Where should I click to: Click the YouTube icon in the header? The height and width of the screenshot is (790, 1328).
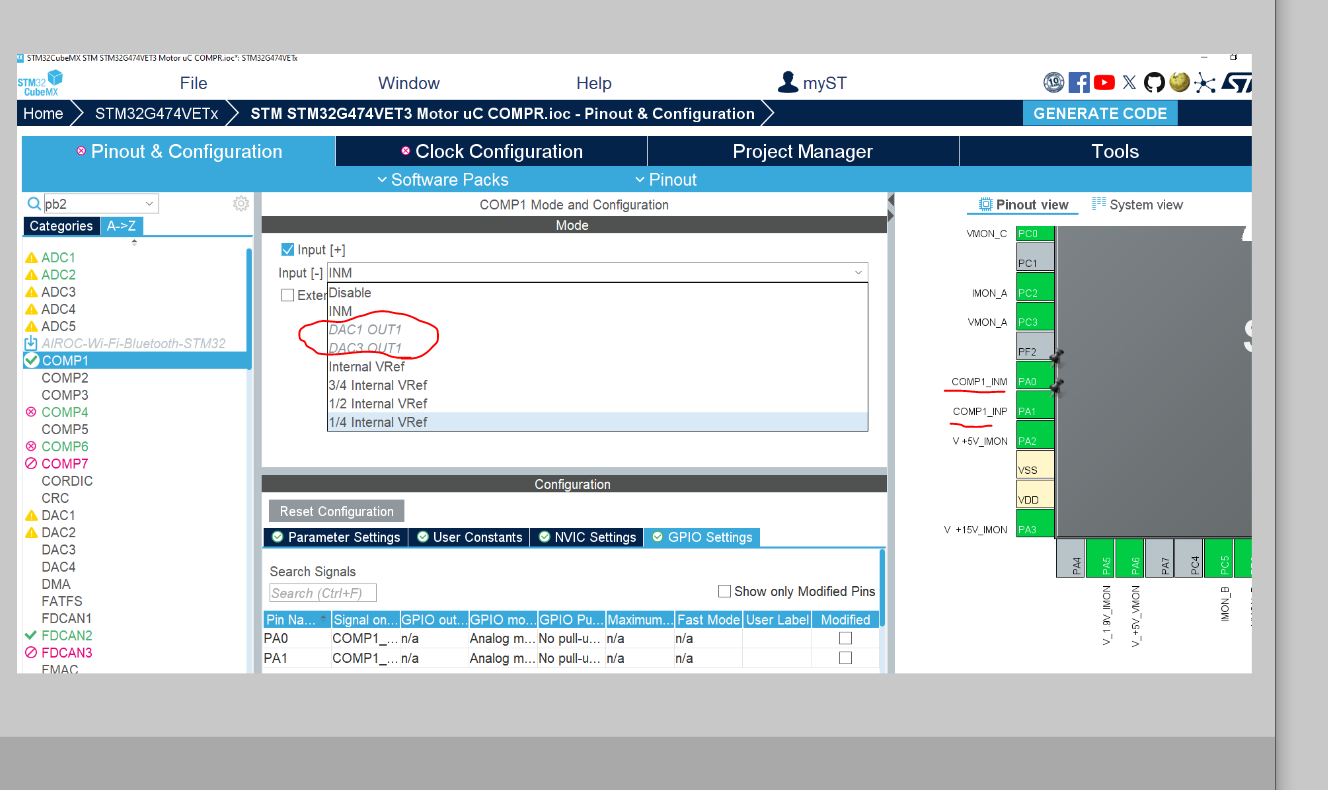pyautogui.click(x=1104, y=82)
